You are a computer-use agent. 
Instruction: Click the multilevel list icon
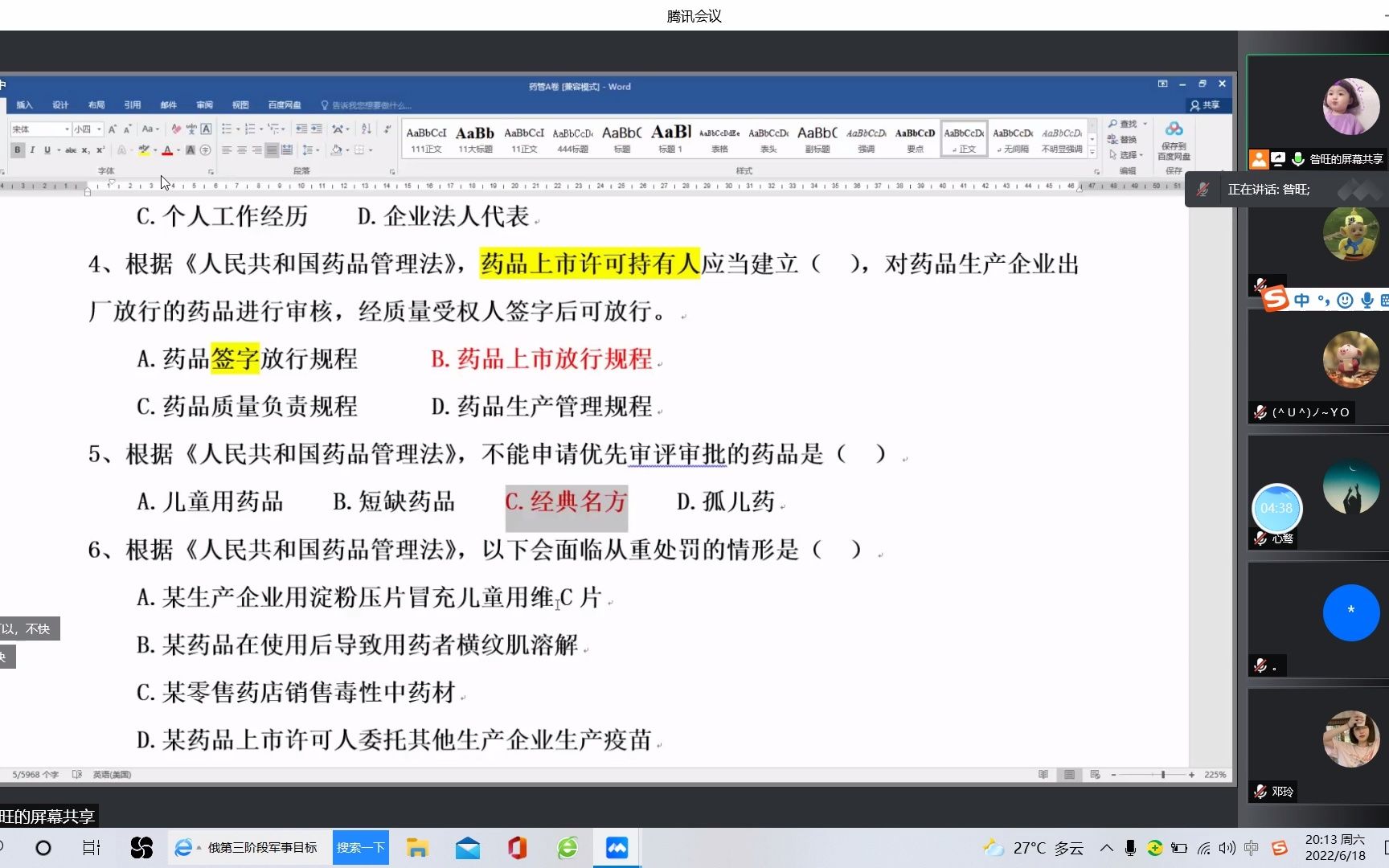tap(273, 129)
